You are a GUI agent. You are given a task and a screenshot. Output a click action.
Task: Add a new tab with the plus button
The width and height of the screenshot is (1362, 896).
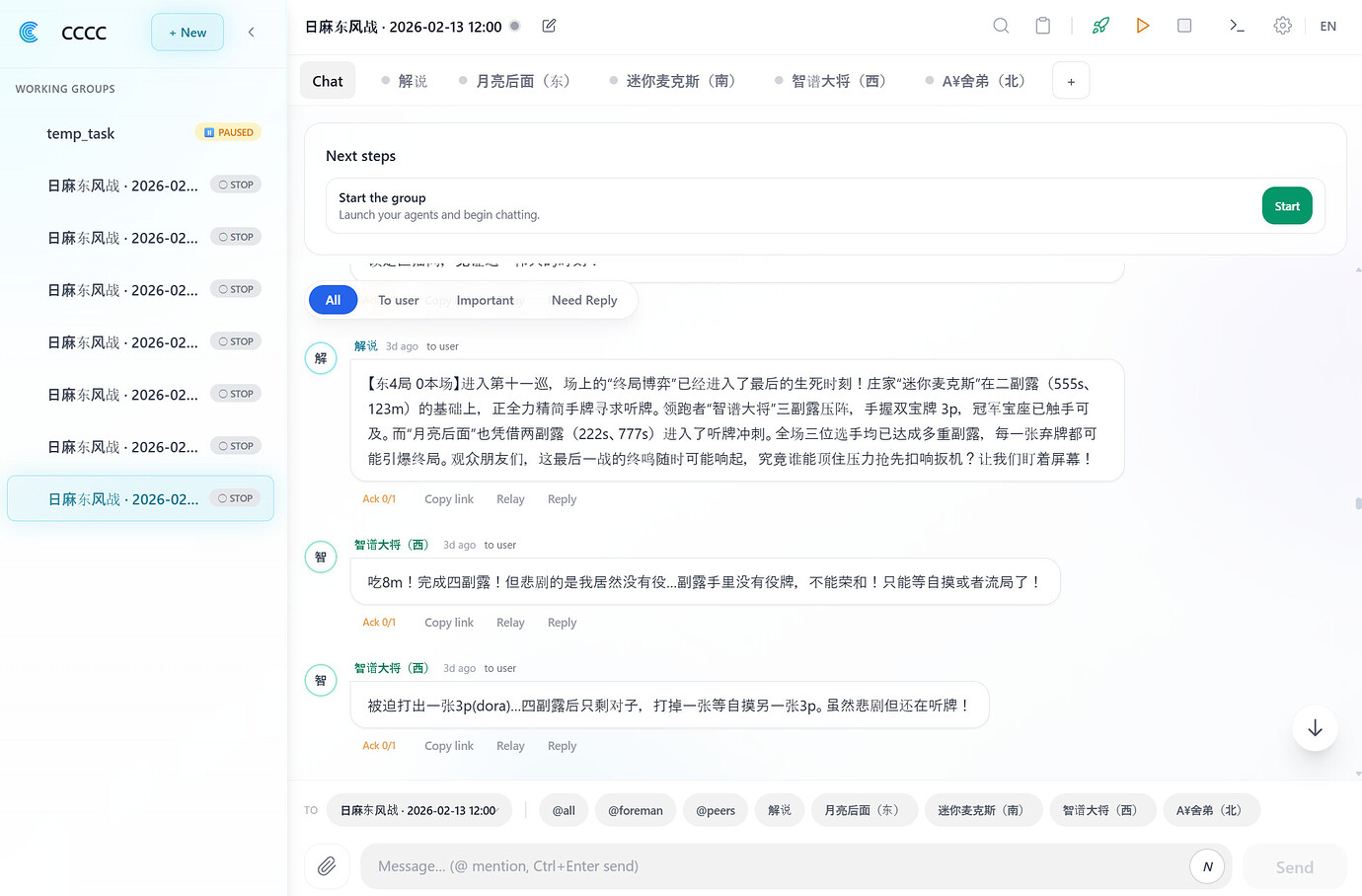[x=1071, y=81]
